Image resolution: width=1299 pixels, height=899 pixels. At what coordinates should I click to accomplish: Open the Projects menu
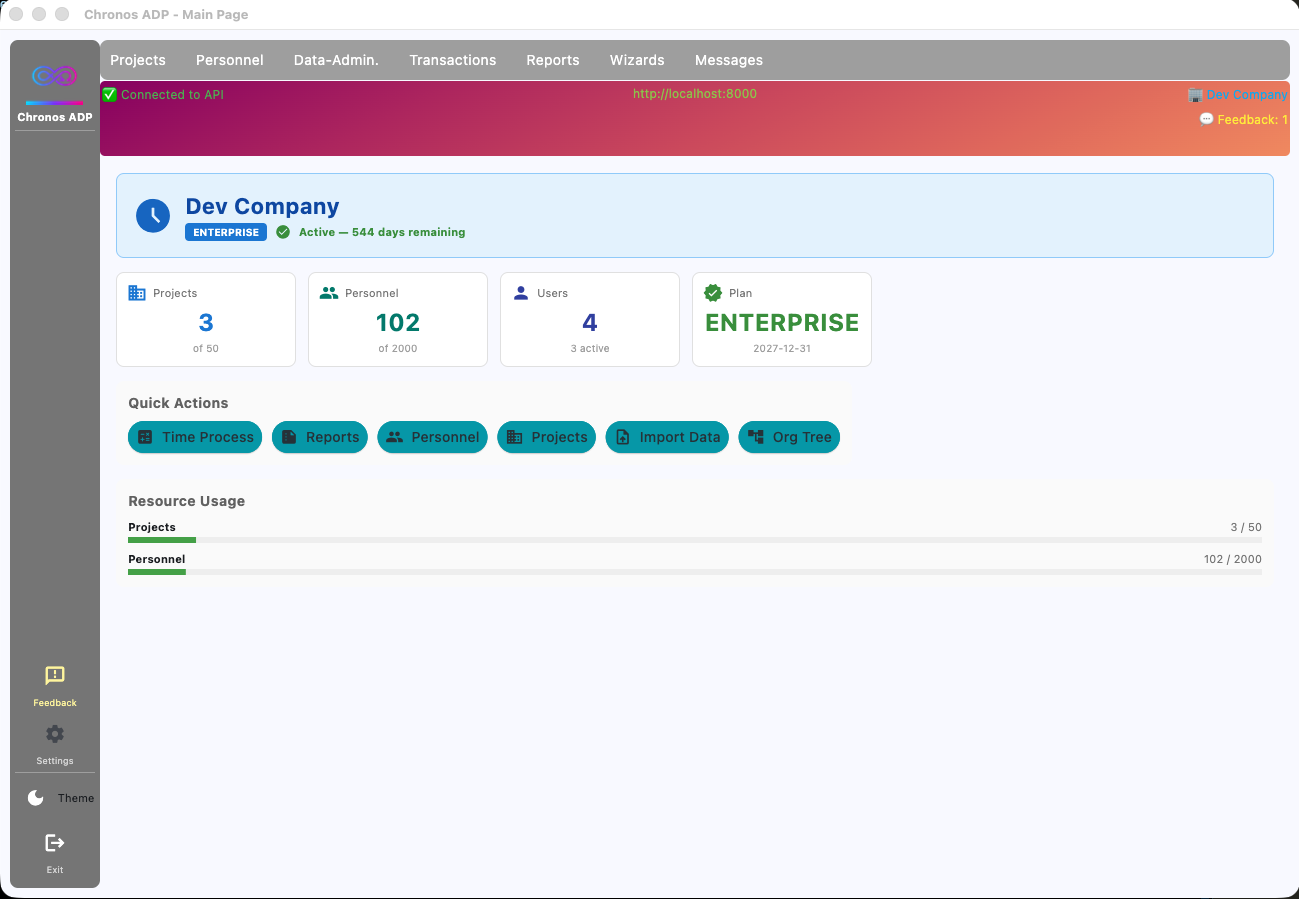click(x=138, y=60)
